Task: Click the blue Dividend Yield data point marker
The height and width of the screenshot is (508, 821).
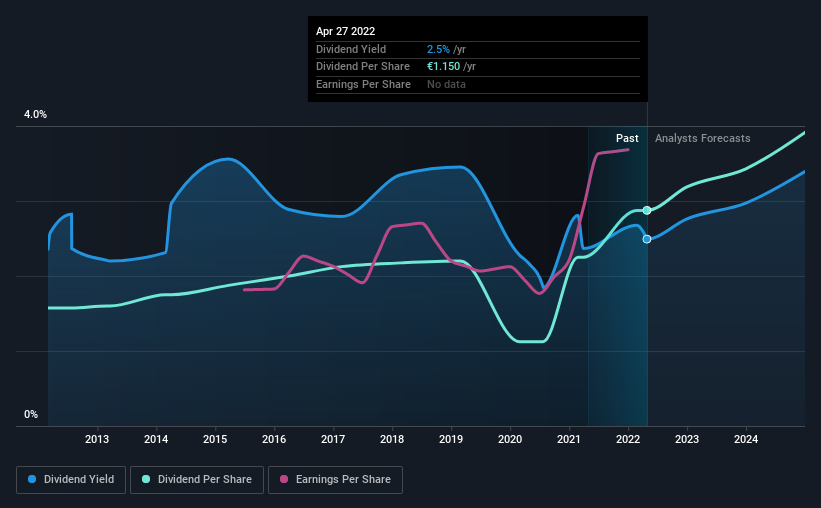Action: click(647, 239)
